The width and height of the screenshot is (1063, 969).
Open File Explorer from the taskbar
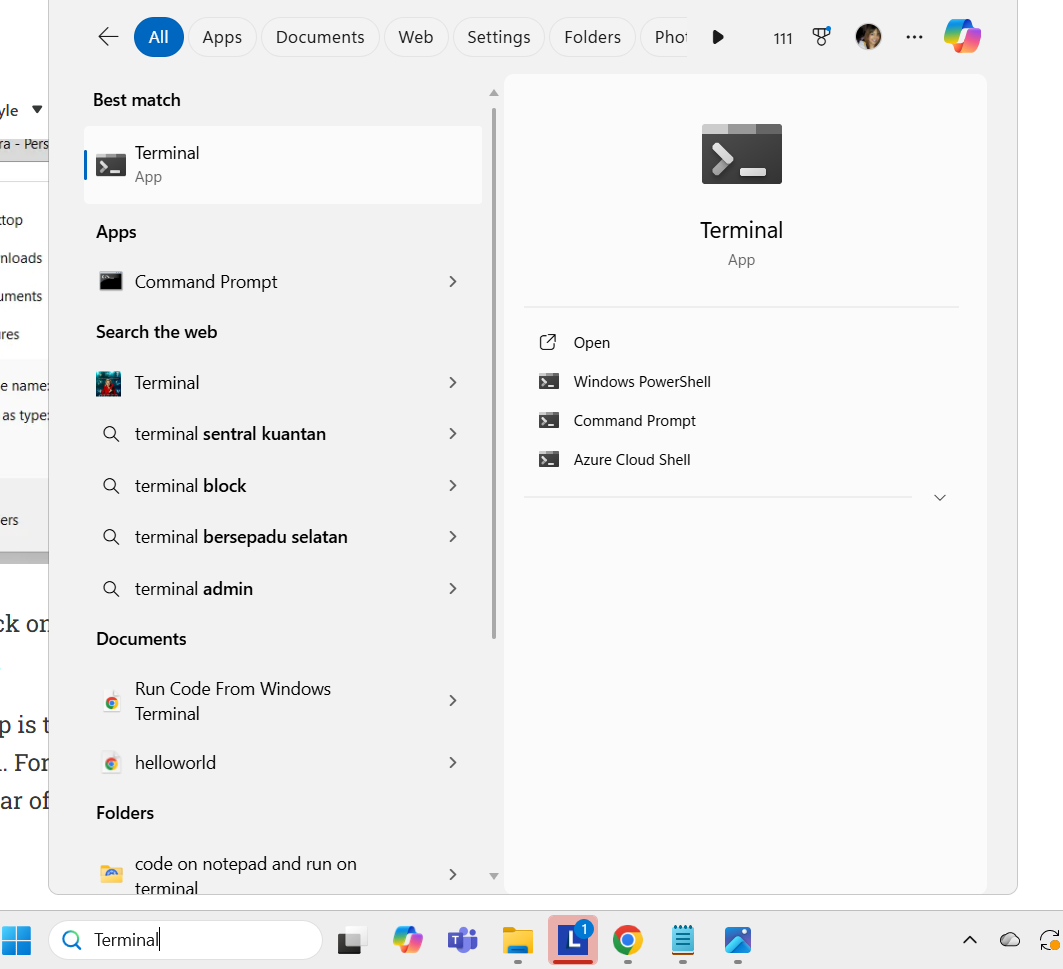point(518,940)
